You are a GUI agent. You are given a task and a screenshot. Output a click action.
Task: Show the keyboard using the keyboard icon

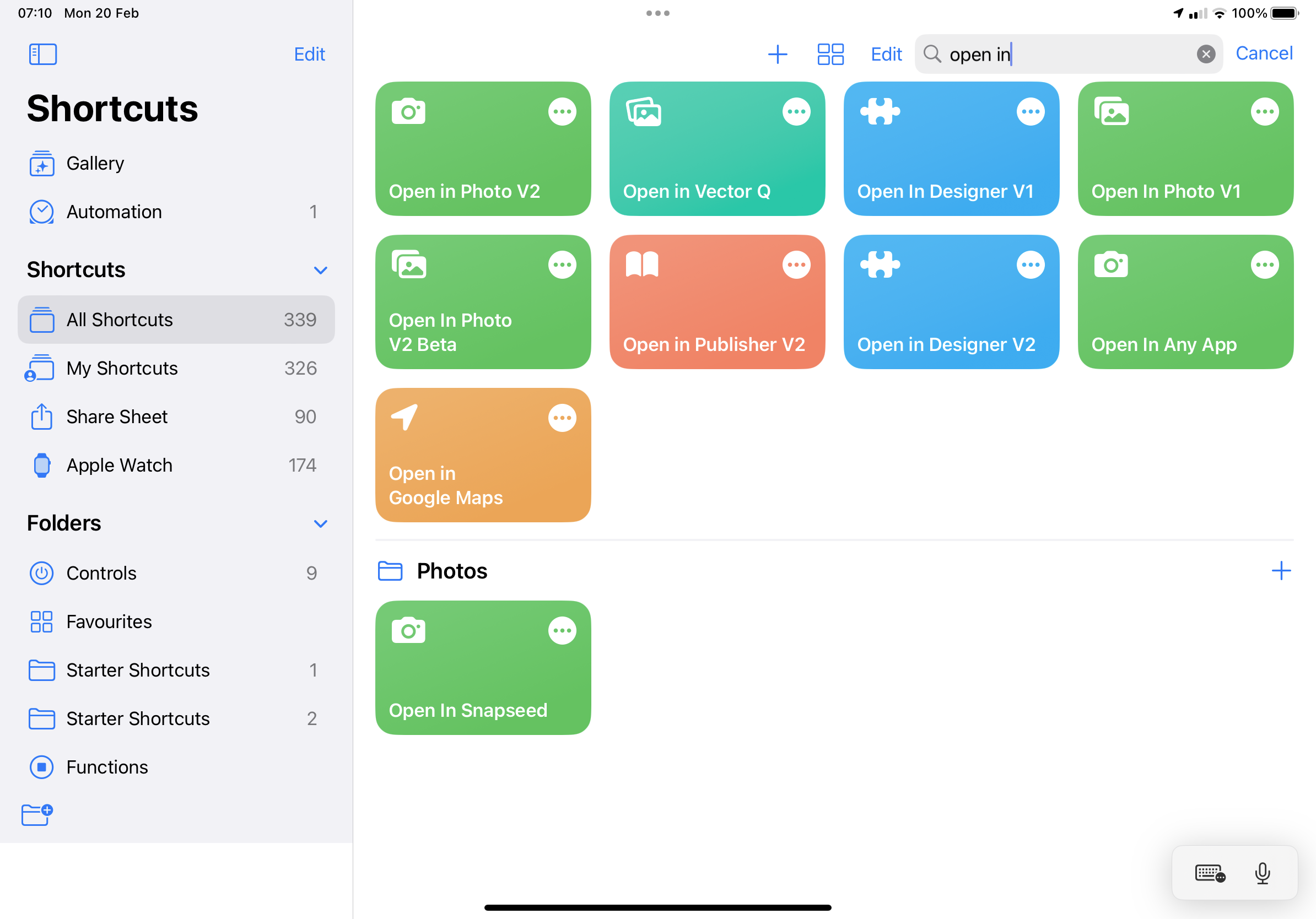point(1210,874)
